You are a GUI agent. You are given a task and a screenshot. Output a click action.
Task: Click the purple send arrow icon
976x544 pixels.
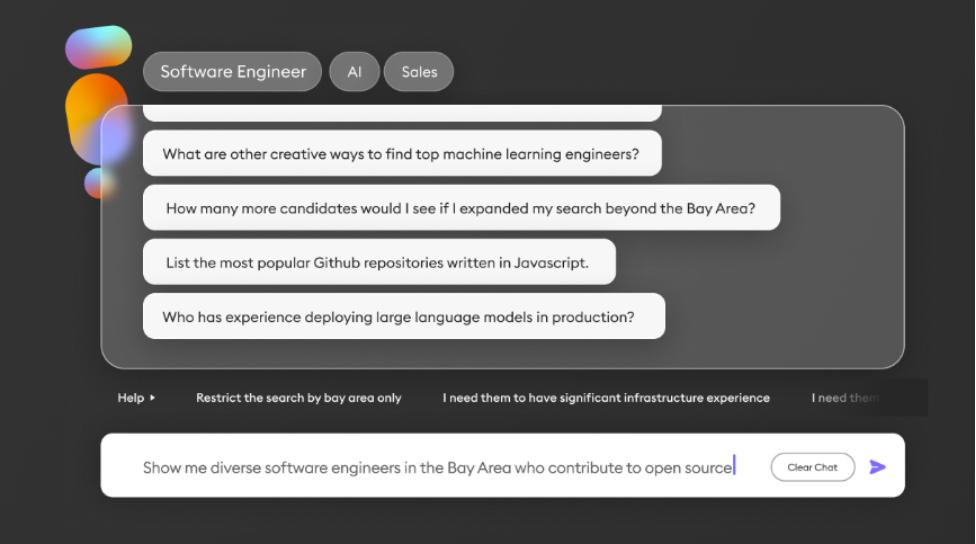878,467
